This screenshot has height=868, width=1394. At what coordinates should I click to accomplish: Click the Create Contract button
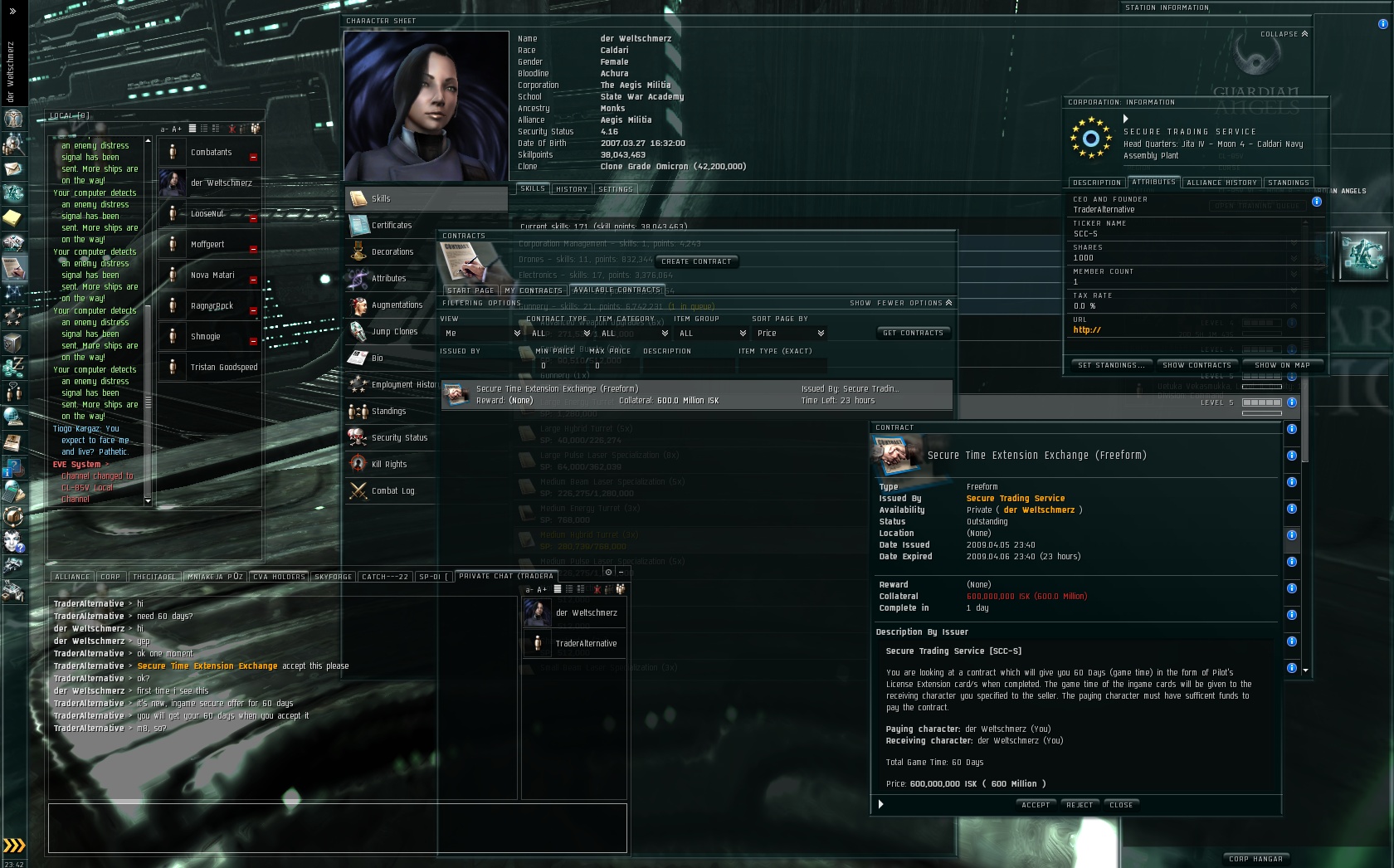point(696,261)
